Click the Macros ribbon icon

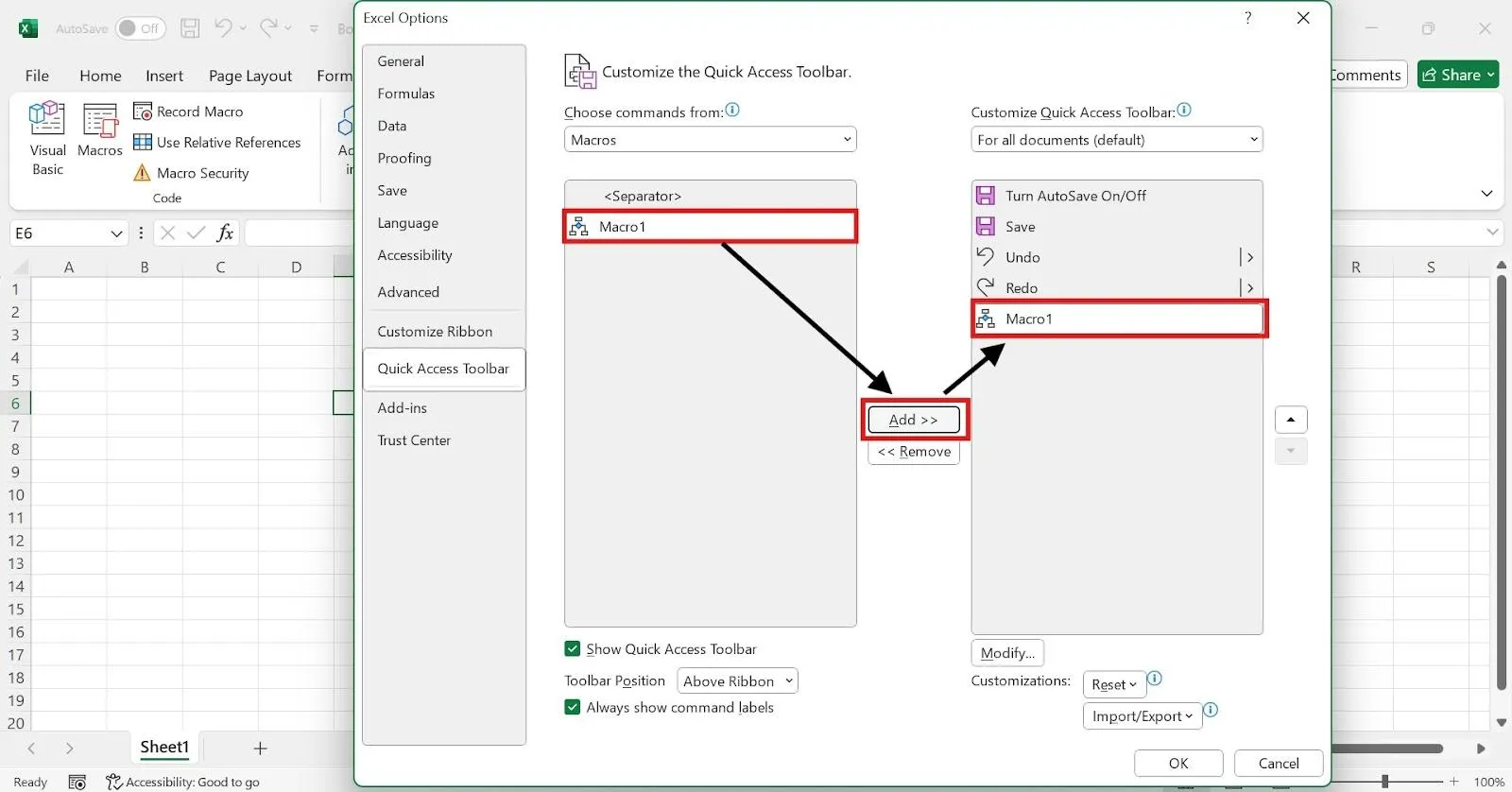point(100,121)
